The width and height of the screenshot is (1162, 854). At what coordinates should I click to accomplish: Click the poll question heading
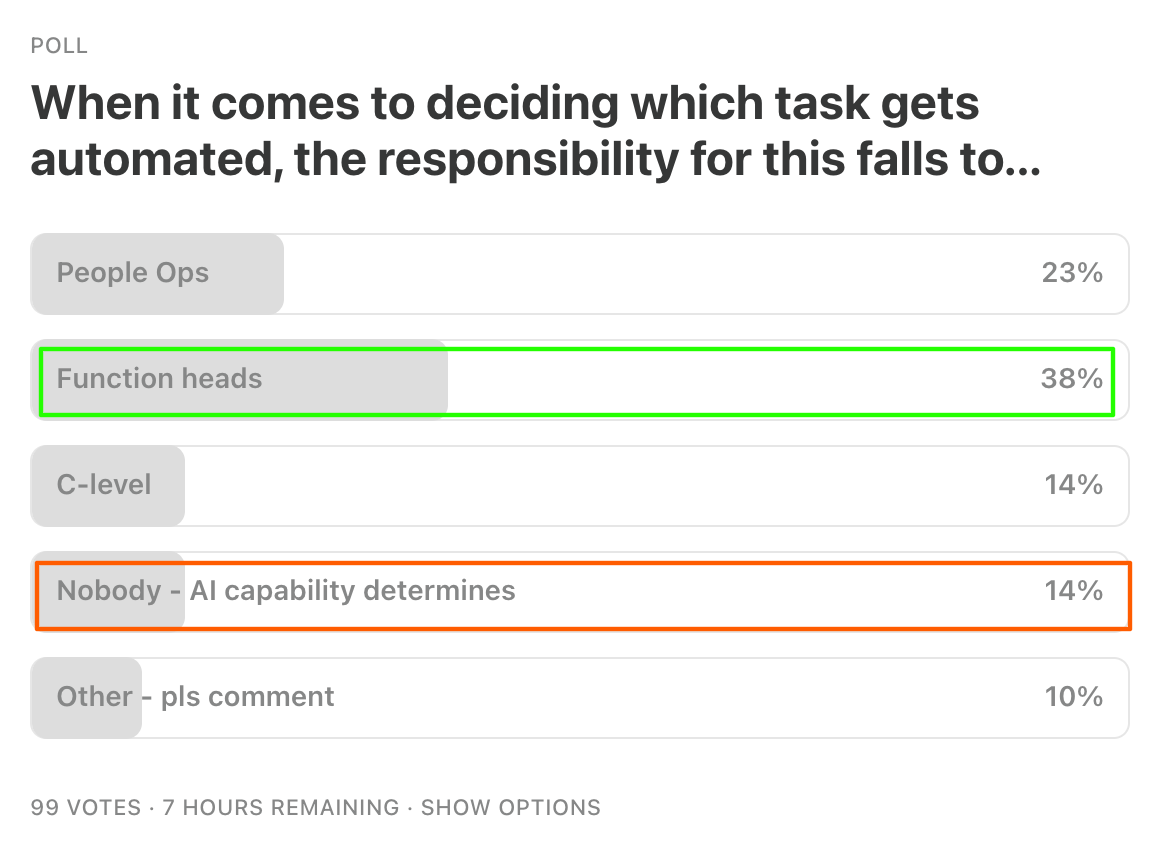537,130
